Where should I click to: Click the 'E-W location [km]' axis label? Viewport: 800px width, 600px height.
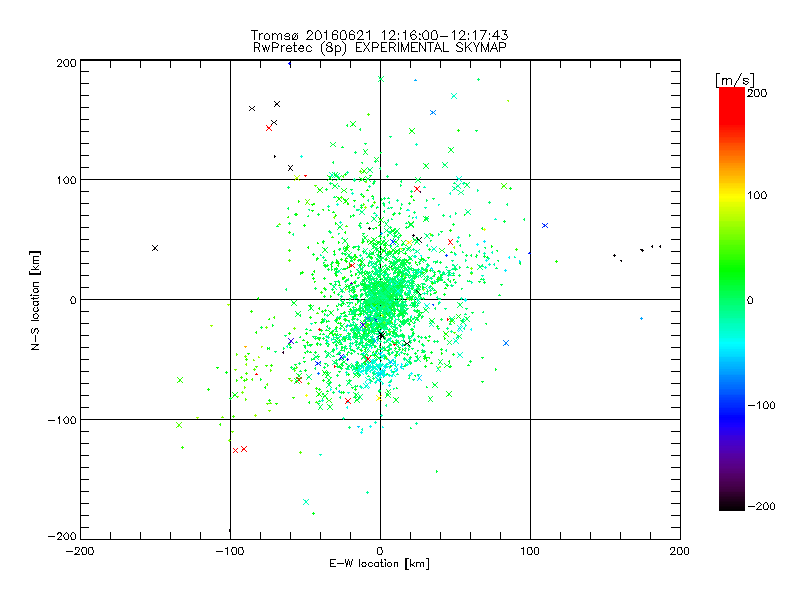380,563
